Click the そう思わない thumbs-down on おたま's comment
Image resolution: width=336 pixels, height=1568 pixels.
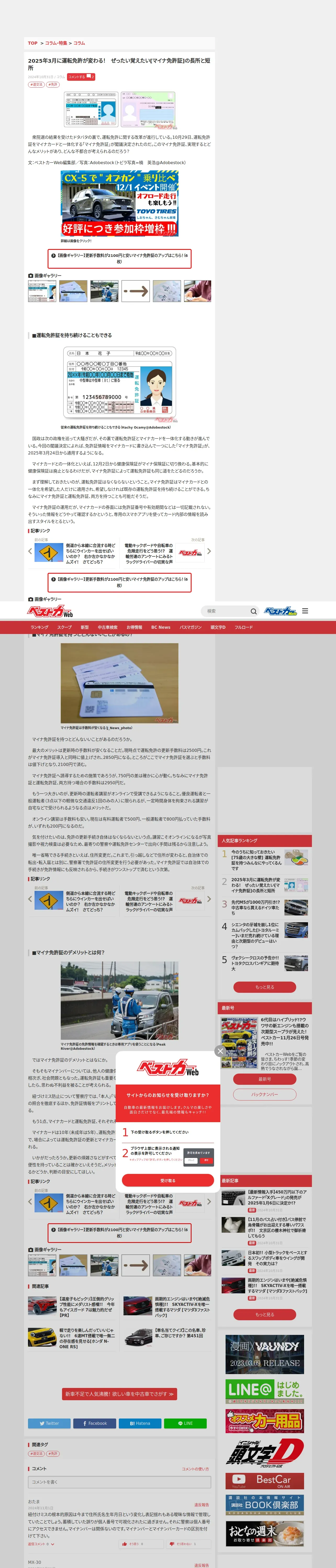click(189, 1544)
